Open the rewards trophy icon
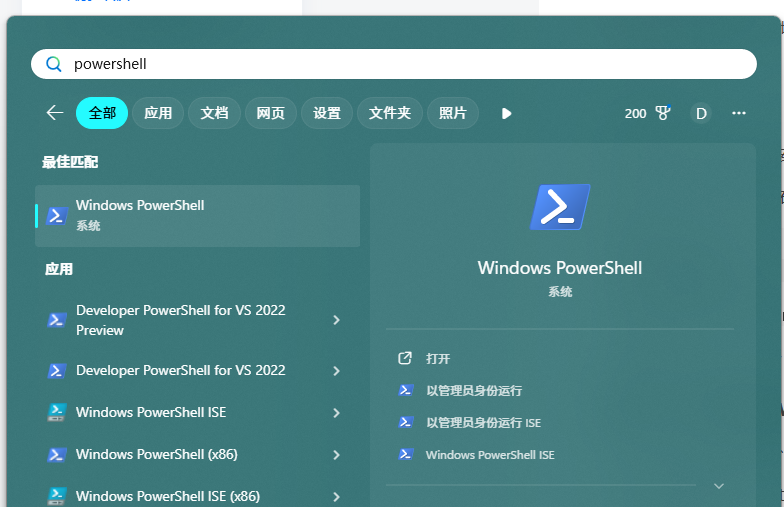 click(663, 113)
